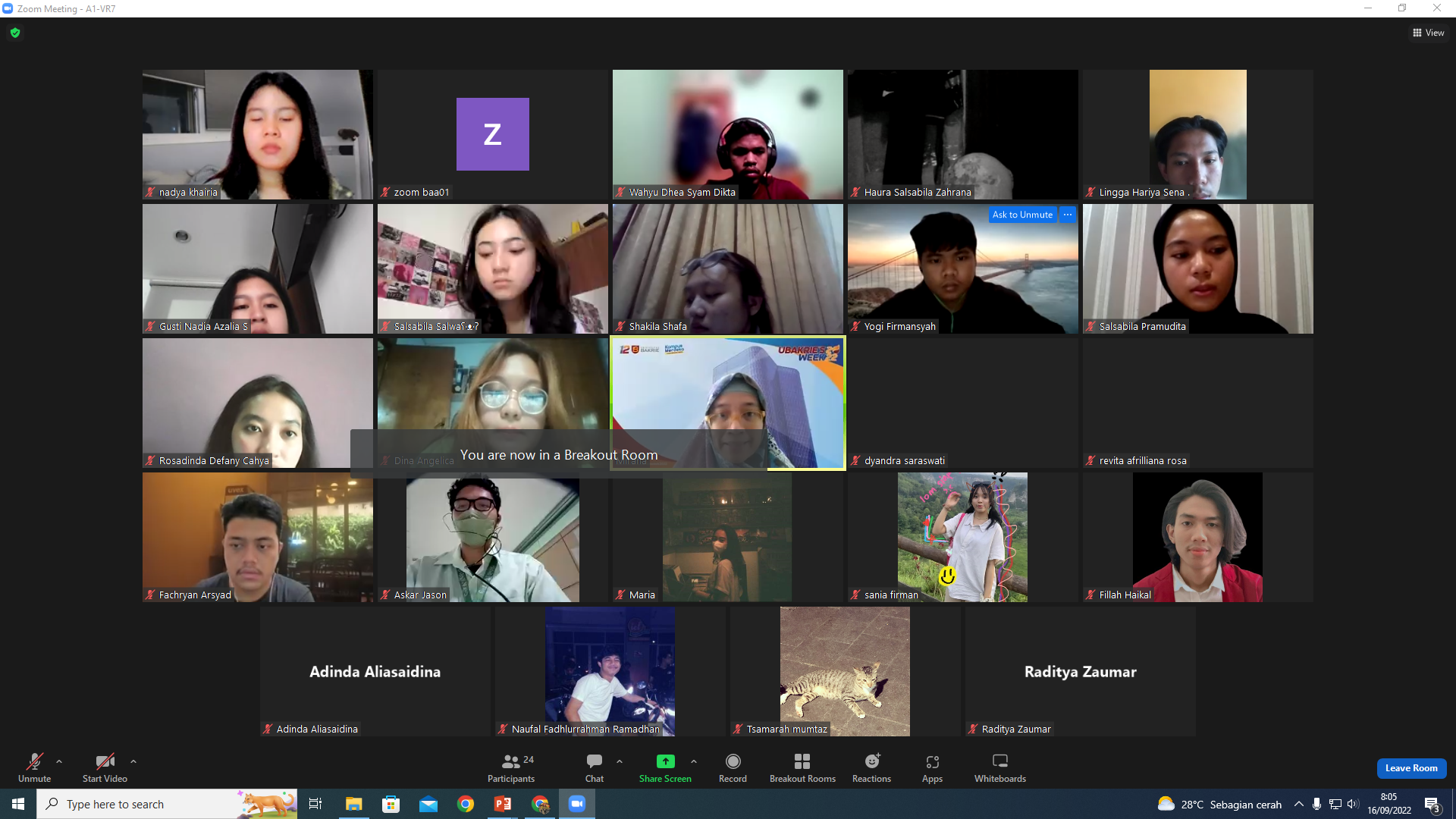Click Shakila Shafa name label

point(657,327)
